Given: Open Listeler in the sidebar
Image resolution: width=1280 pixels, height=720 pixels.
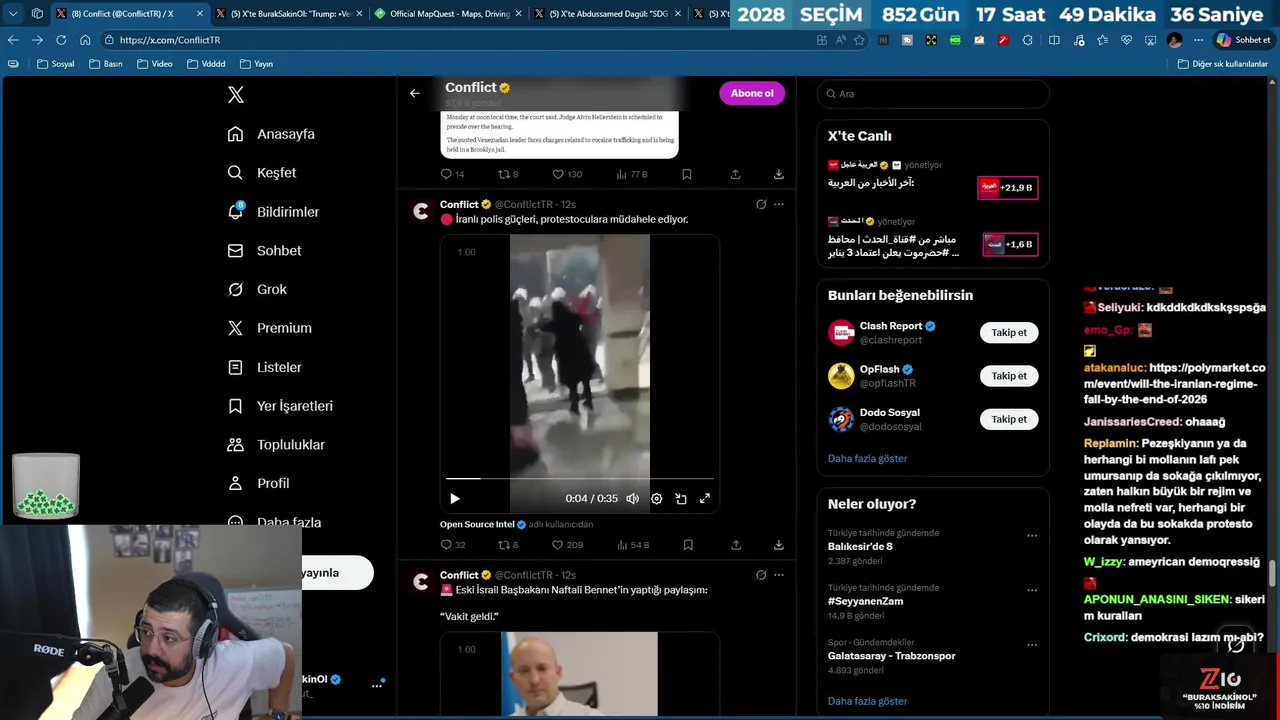Looking at the screenshot, I should (x=264, y=367).
